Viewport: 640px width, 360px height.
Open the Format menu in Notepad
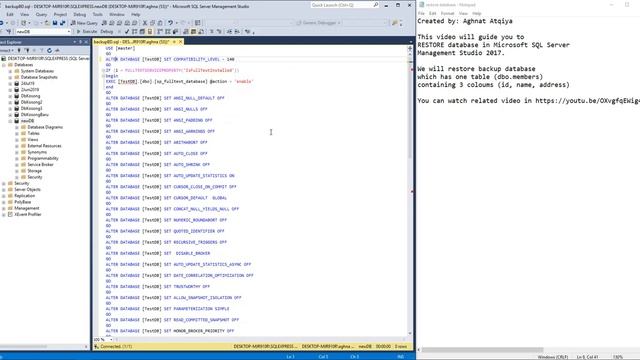pyautogui.click(x=447, y=13)
